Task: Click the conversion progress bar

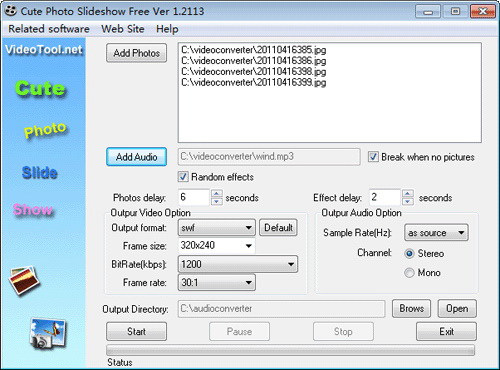Action: pos(290,350)
